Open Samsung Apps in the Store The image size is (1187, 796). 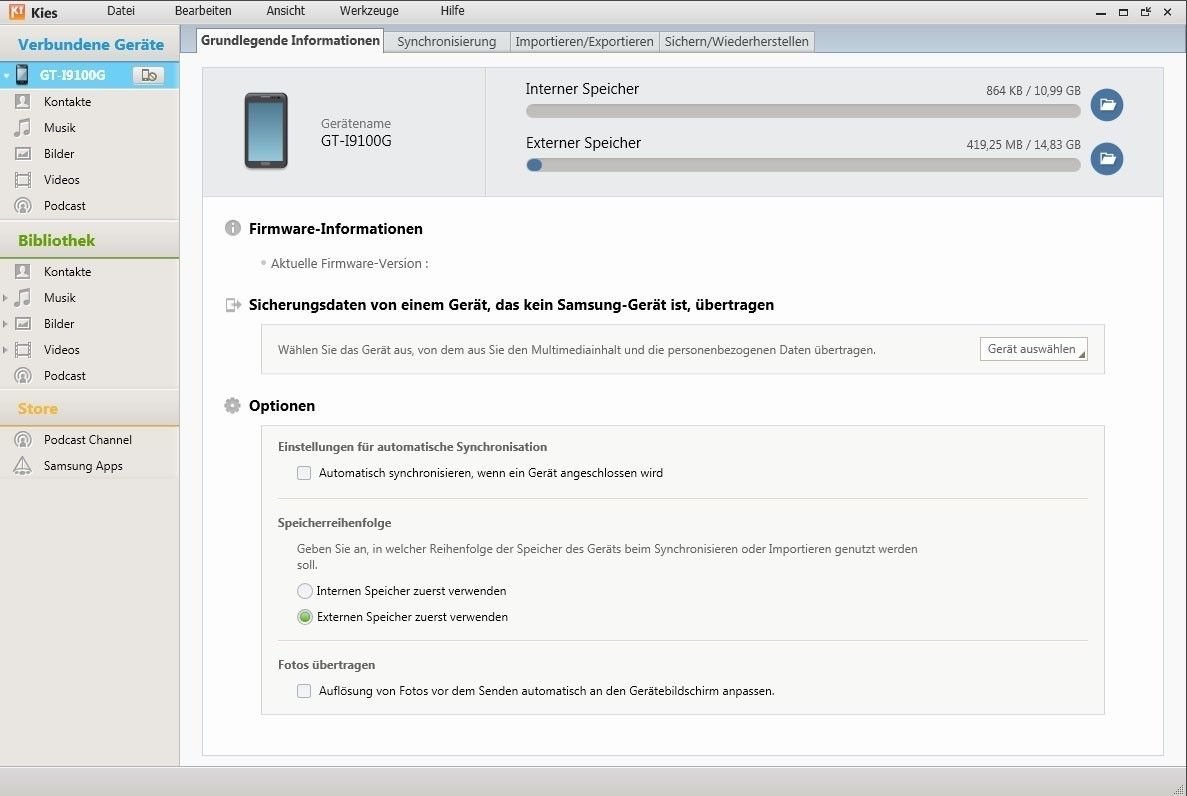(83, 466)
